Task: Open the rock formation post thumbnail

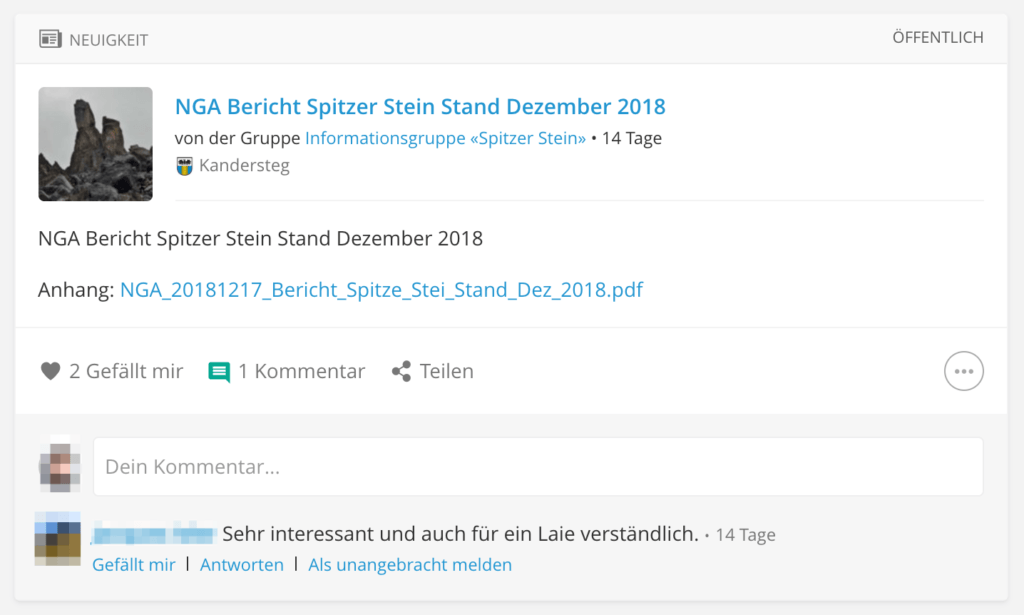Action: coord(95,144)
